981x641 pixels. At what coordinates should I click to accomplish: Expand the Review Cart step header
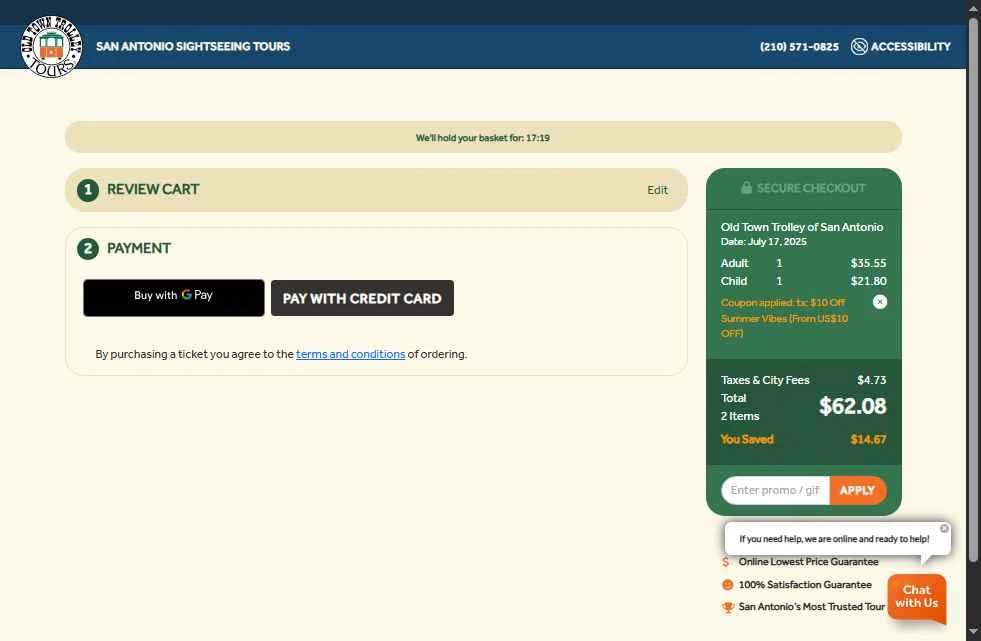coord(376,189)
